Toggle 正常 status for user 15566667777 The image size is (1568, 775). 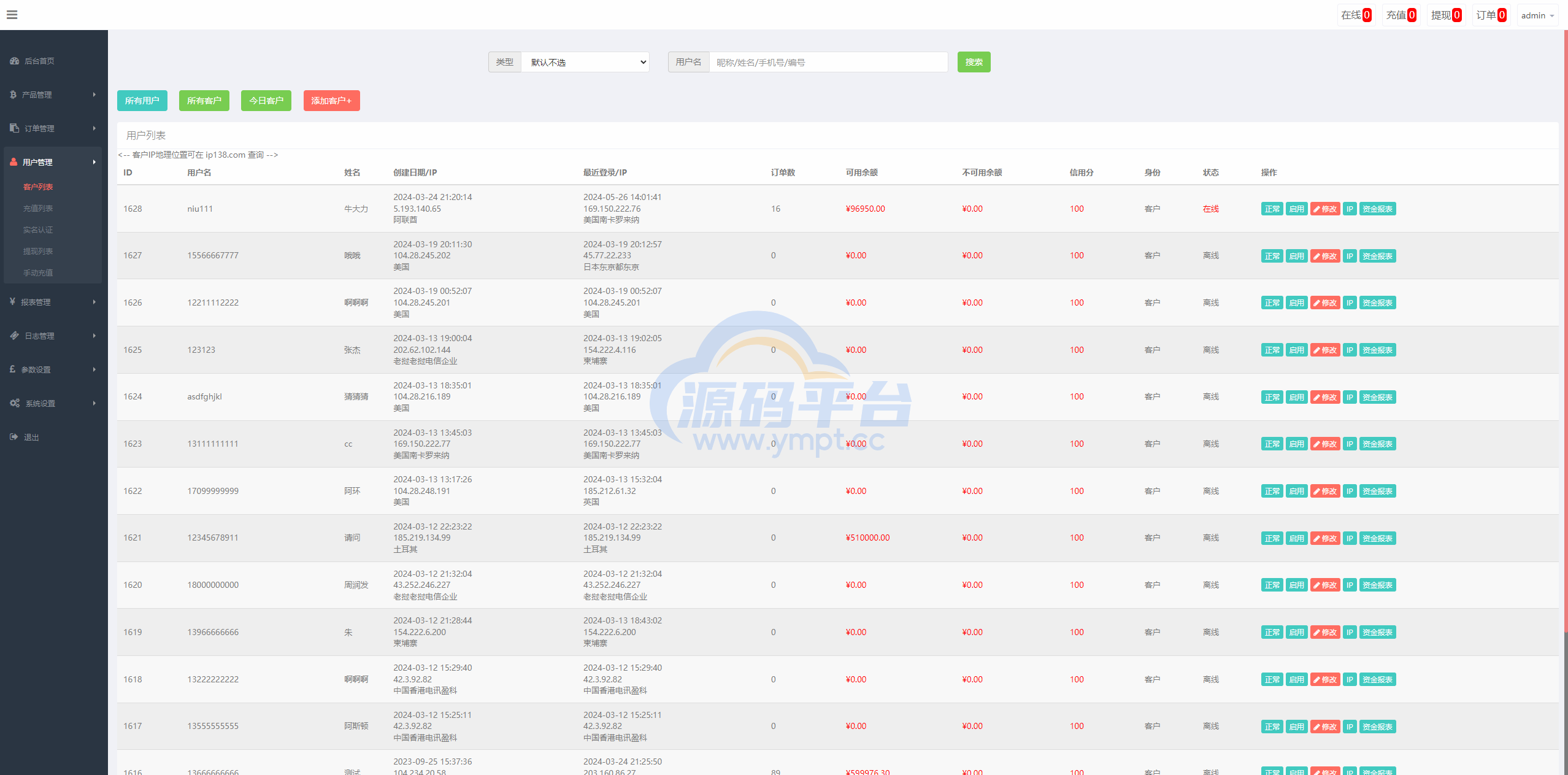point(1272,256)
